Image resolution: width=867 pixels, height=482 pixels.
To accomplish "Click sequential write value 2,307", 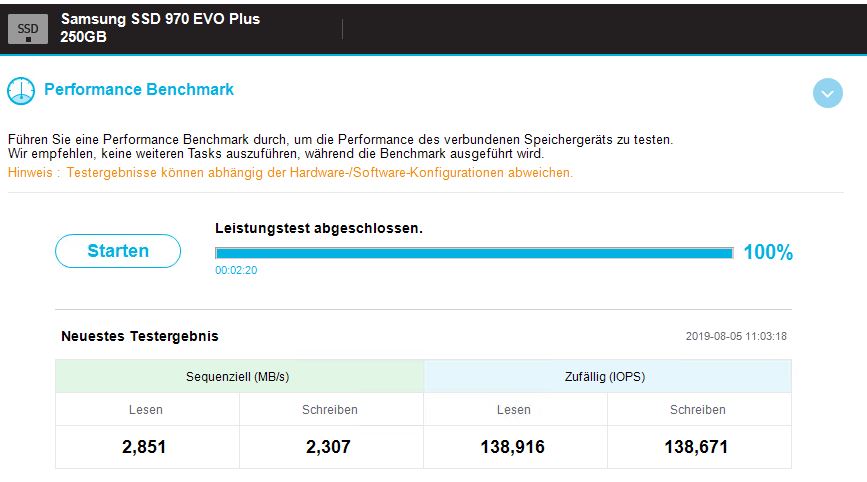I will (328, 447).
